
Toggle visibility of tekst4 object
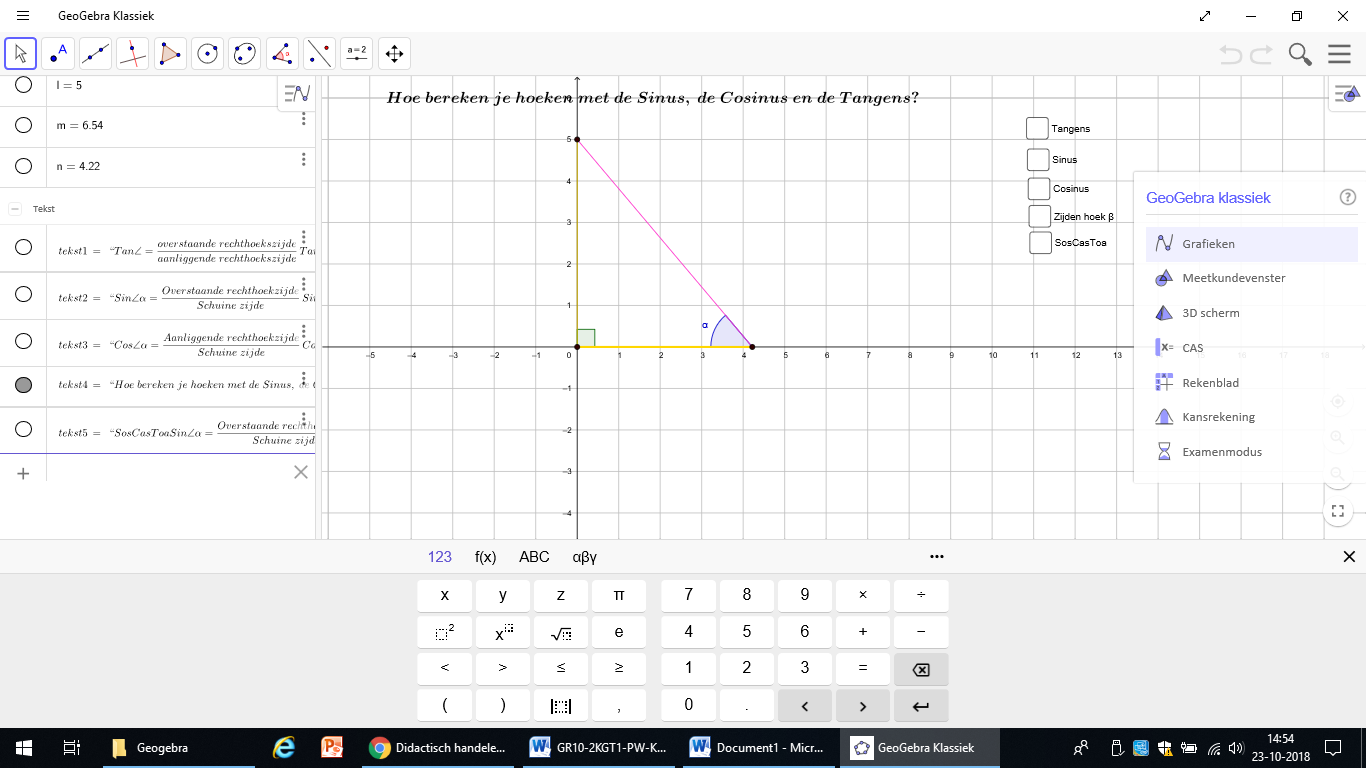(x=23, y=384)
